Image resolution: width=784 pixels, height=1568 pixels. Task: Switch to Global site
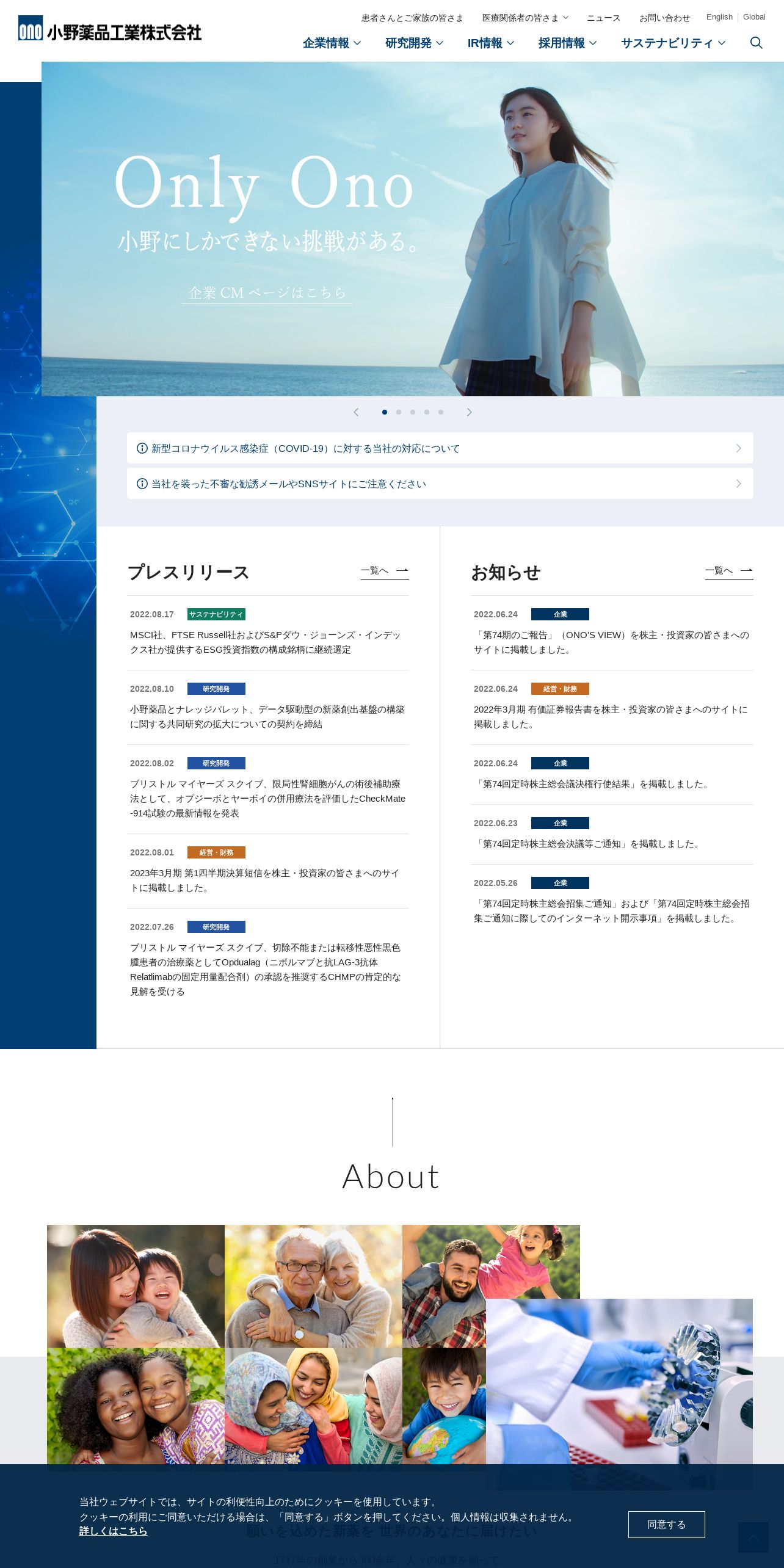pos(754,17)
